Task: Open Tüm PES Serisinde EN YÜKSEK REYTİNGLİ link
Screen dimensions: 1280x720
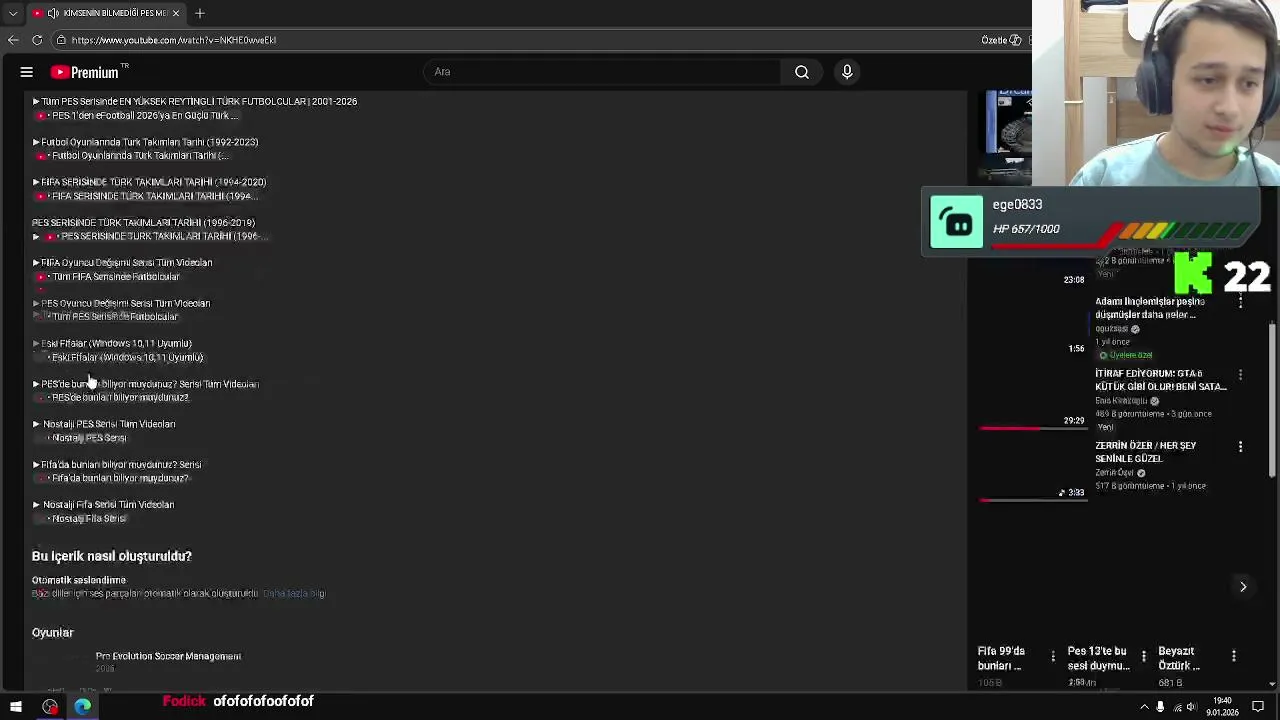Action: (x=199, y=101)
